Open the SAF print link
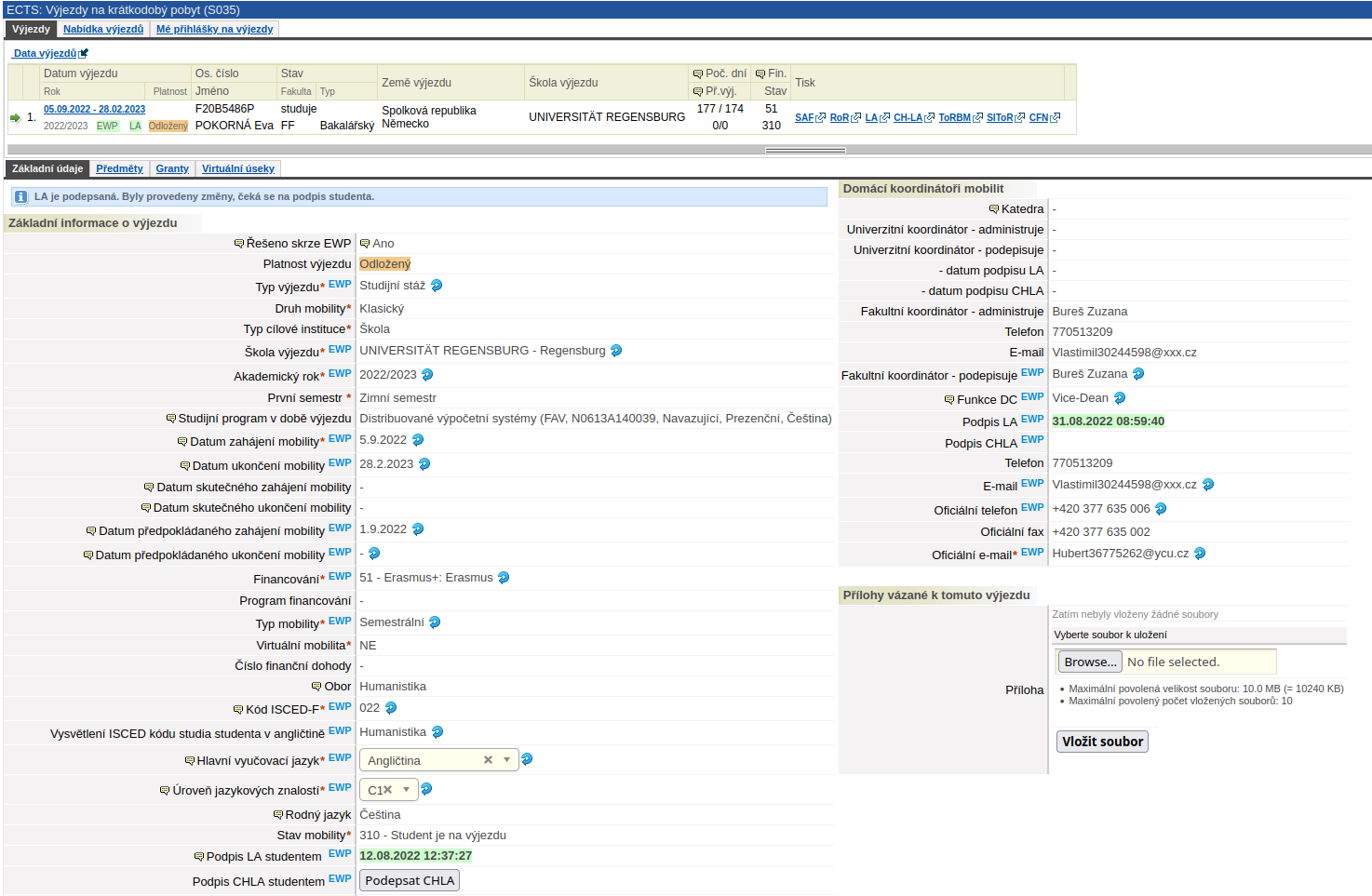1372x896 pixels. (x=804, y=118)
